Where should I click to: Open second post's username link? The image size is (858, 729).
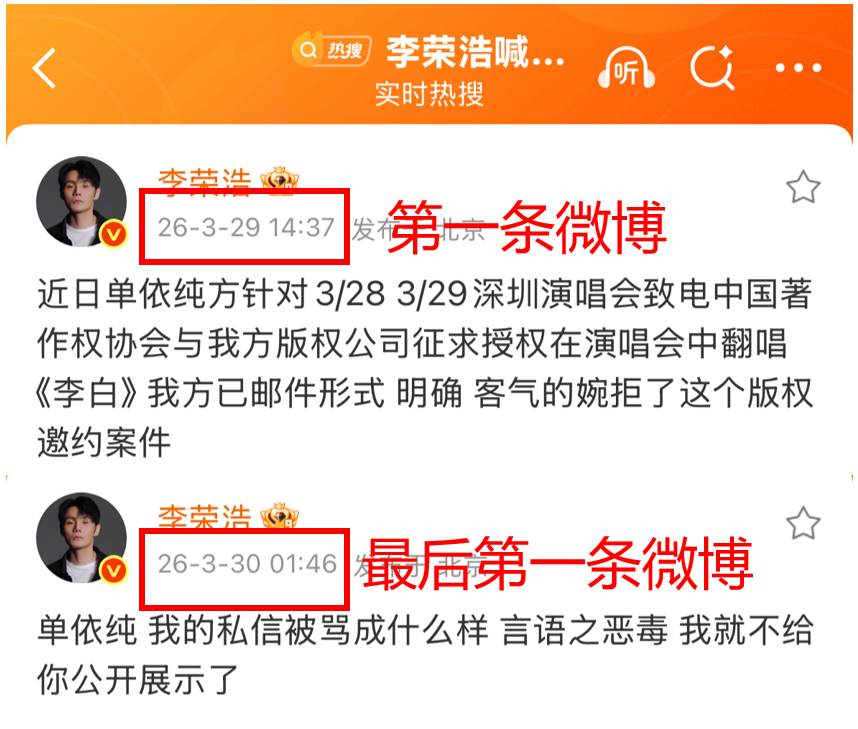click(x=205, y=517)
